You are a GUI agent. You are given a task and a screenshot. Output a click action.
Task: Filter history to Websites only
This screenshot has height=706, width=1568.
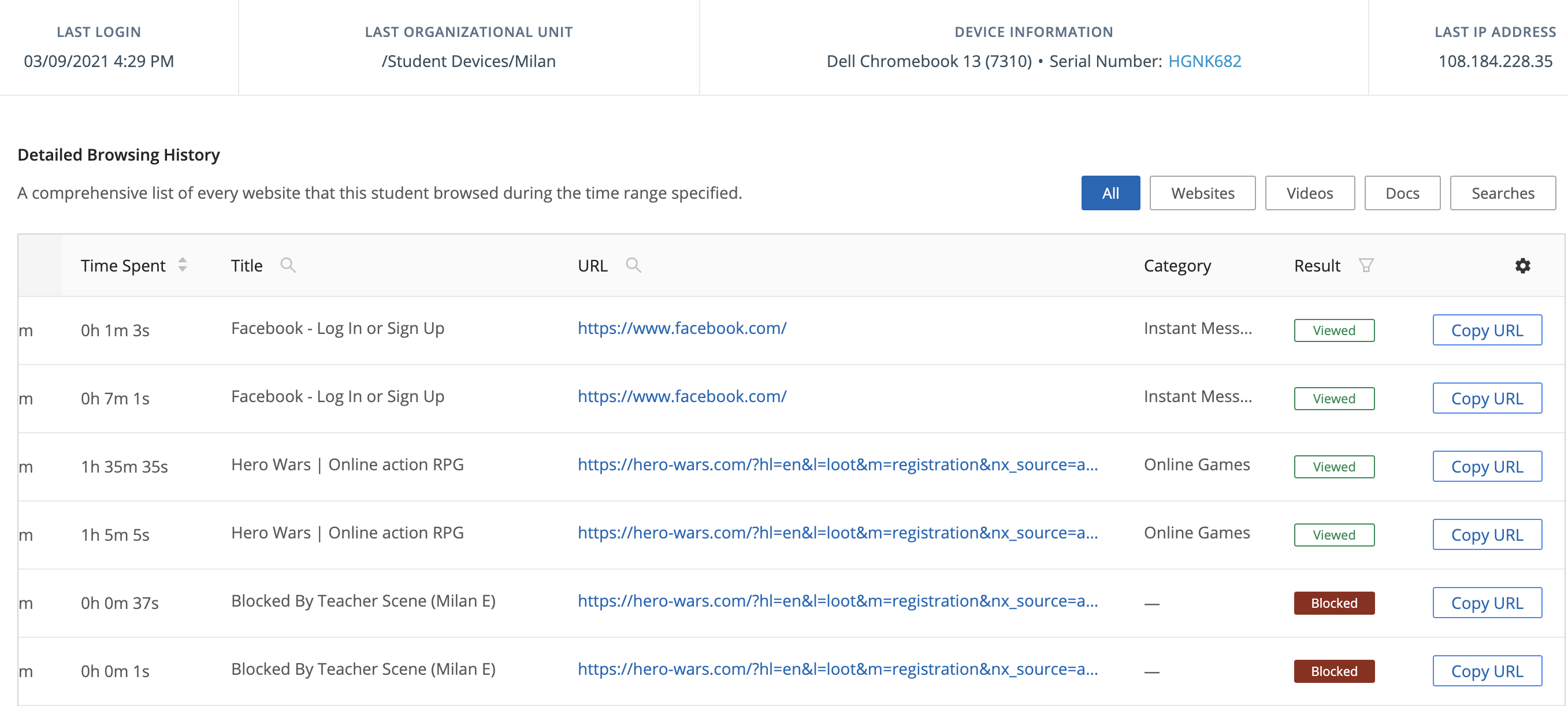(x=1202, y=193)
